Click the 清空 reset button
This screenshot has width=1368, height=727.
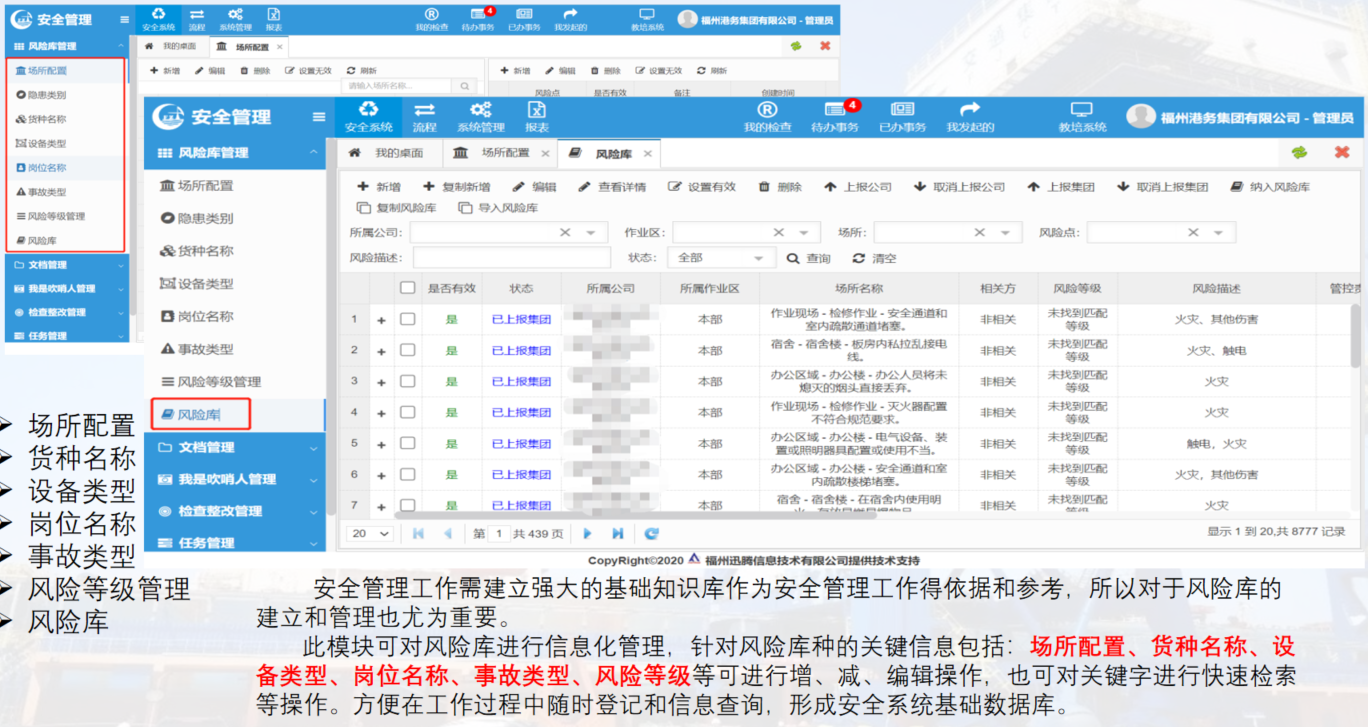point(874,258)
